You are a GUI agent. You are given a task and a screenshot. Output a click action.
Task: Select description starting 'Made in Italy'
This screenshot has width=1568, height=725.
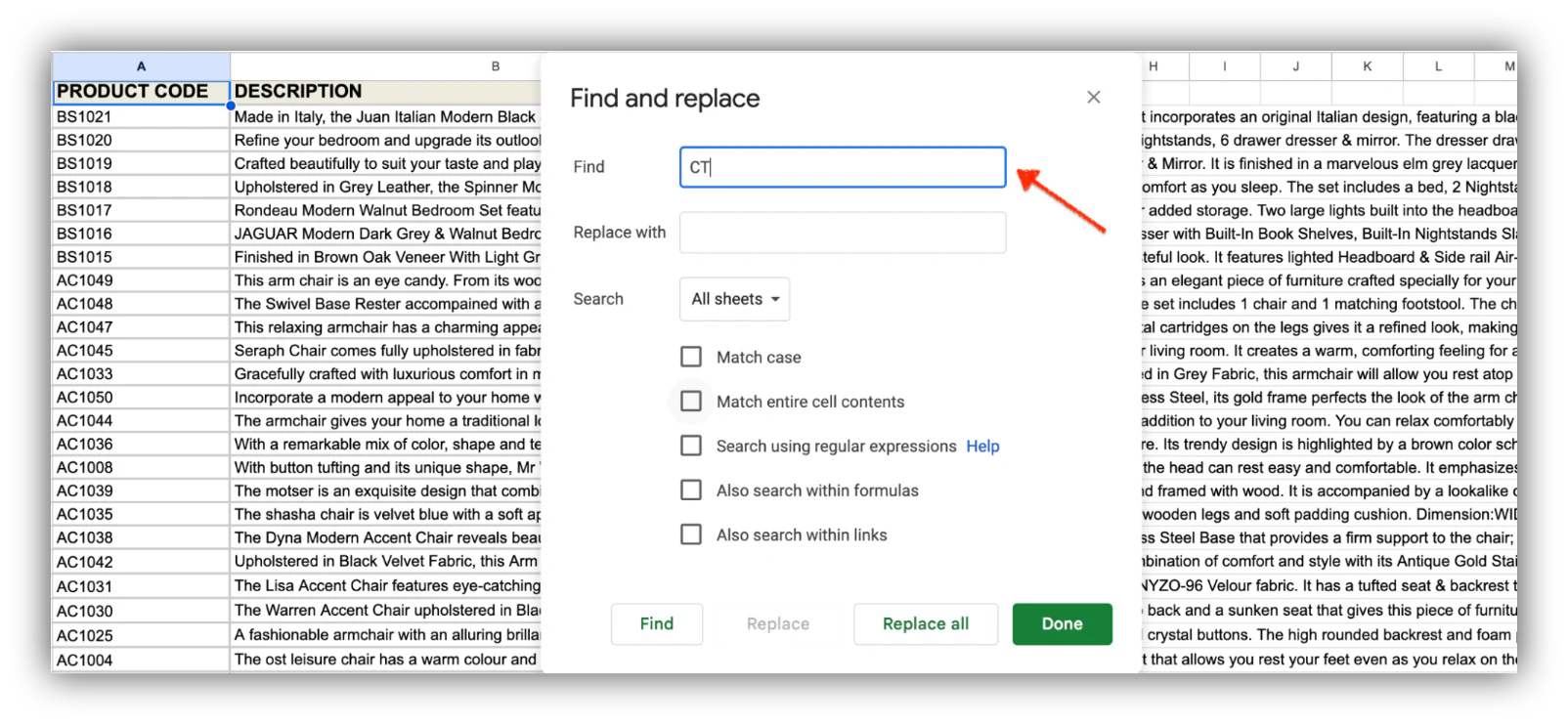click(386, 116)
